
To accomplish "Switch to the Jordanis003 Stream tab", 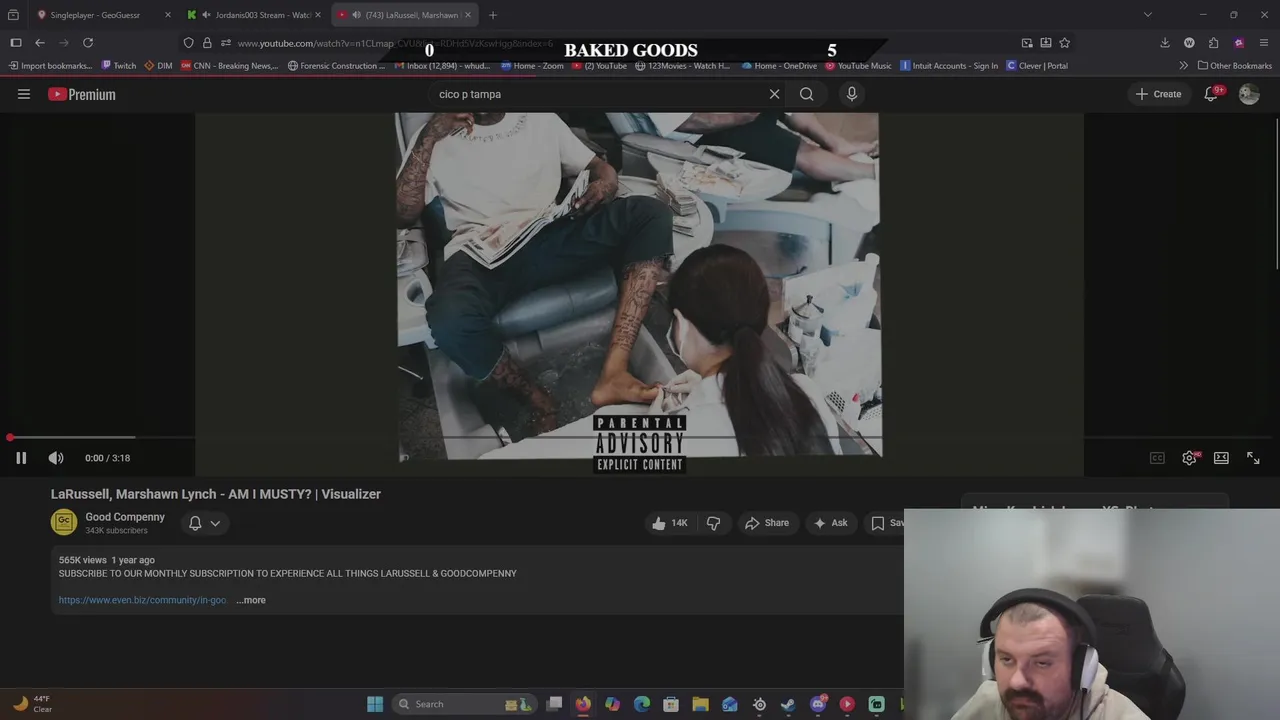I will pos(255,15).
